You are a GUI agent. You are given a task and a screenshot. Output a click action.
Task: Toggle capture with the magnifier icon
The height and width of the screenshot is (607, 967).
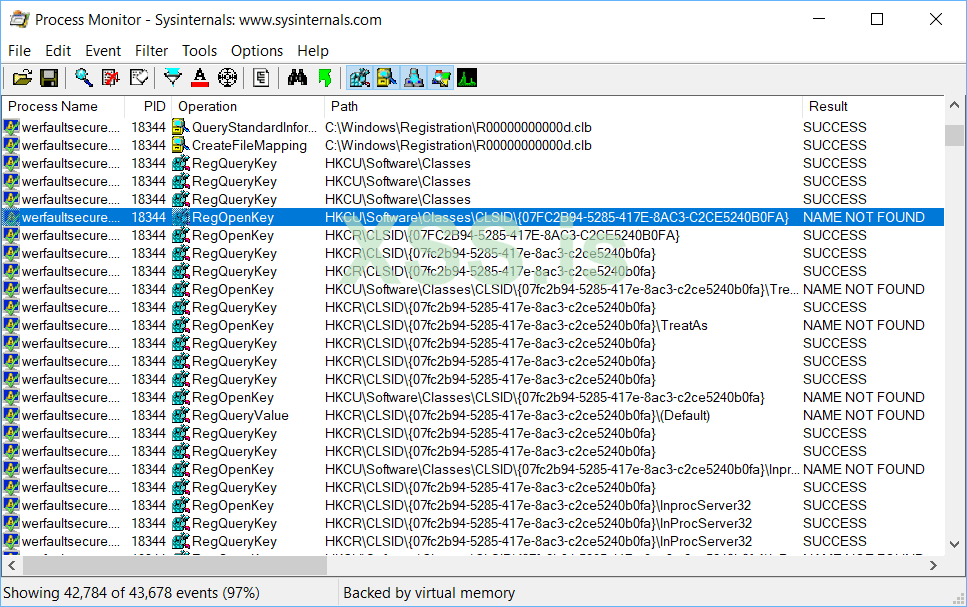tap(84, 77)
